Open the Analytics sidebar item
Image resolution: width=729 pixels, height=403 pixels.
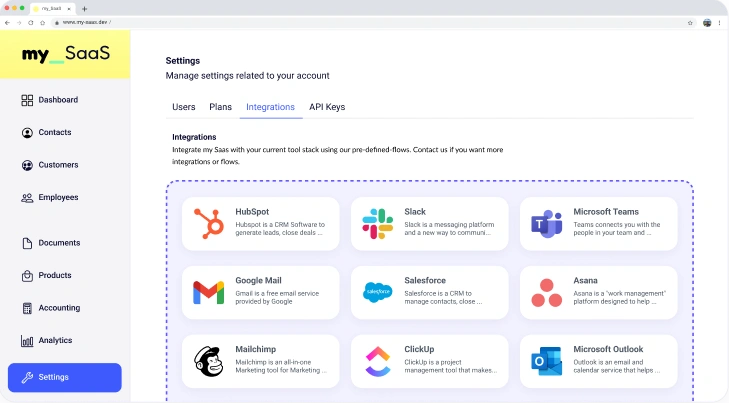(x=55, y=340)
